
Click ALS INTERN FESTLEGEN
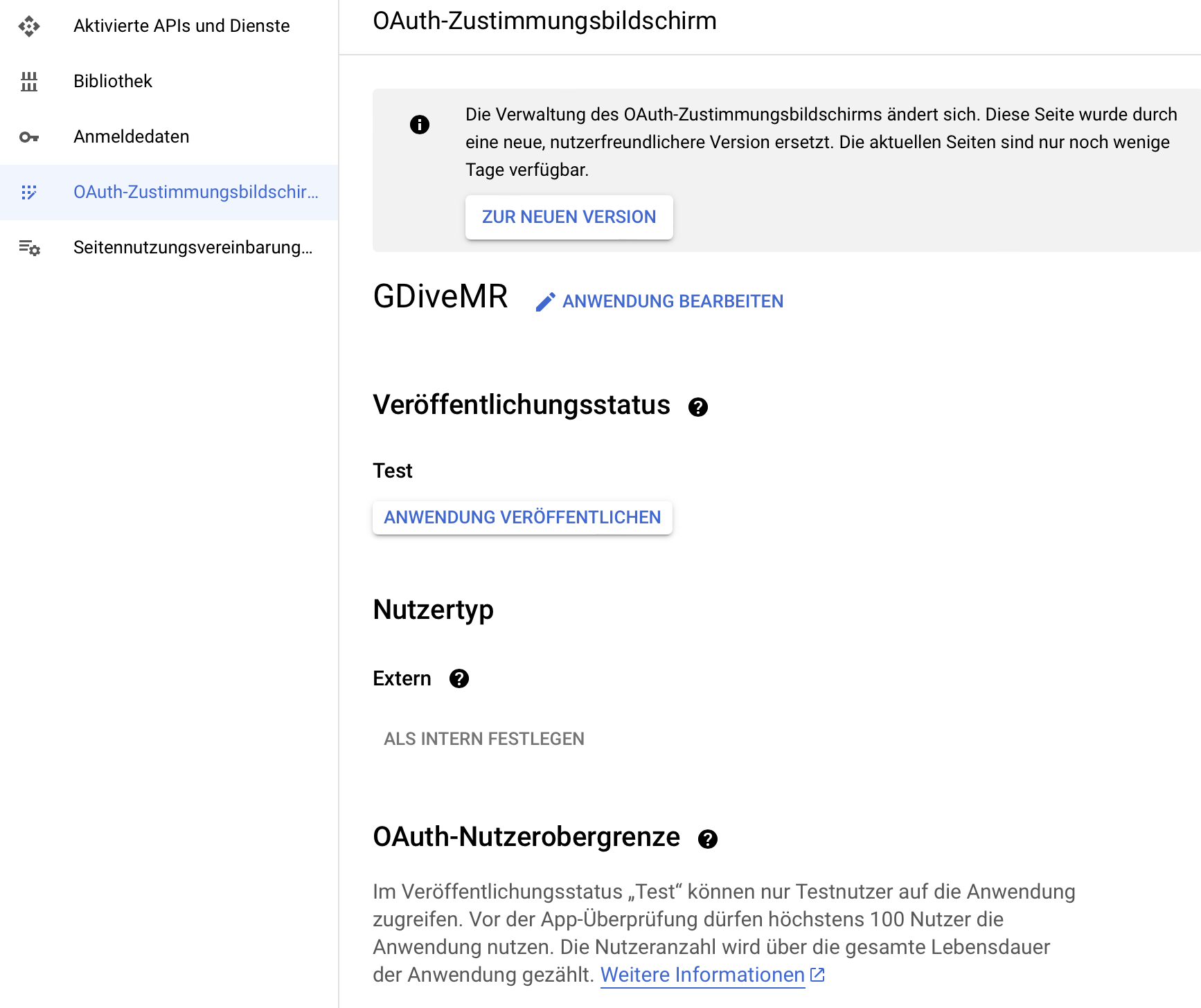pos(484,739)
